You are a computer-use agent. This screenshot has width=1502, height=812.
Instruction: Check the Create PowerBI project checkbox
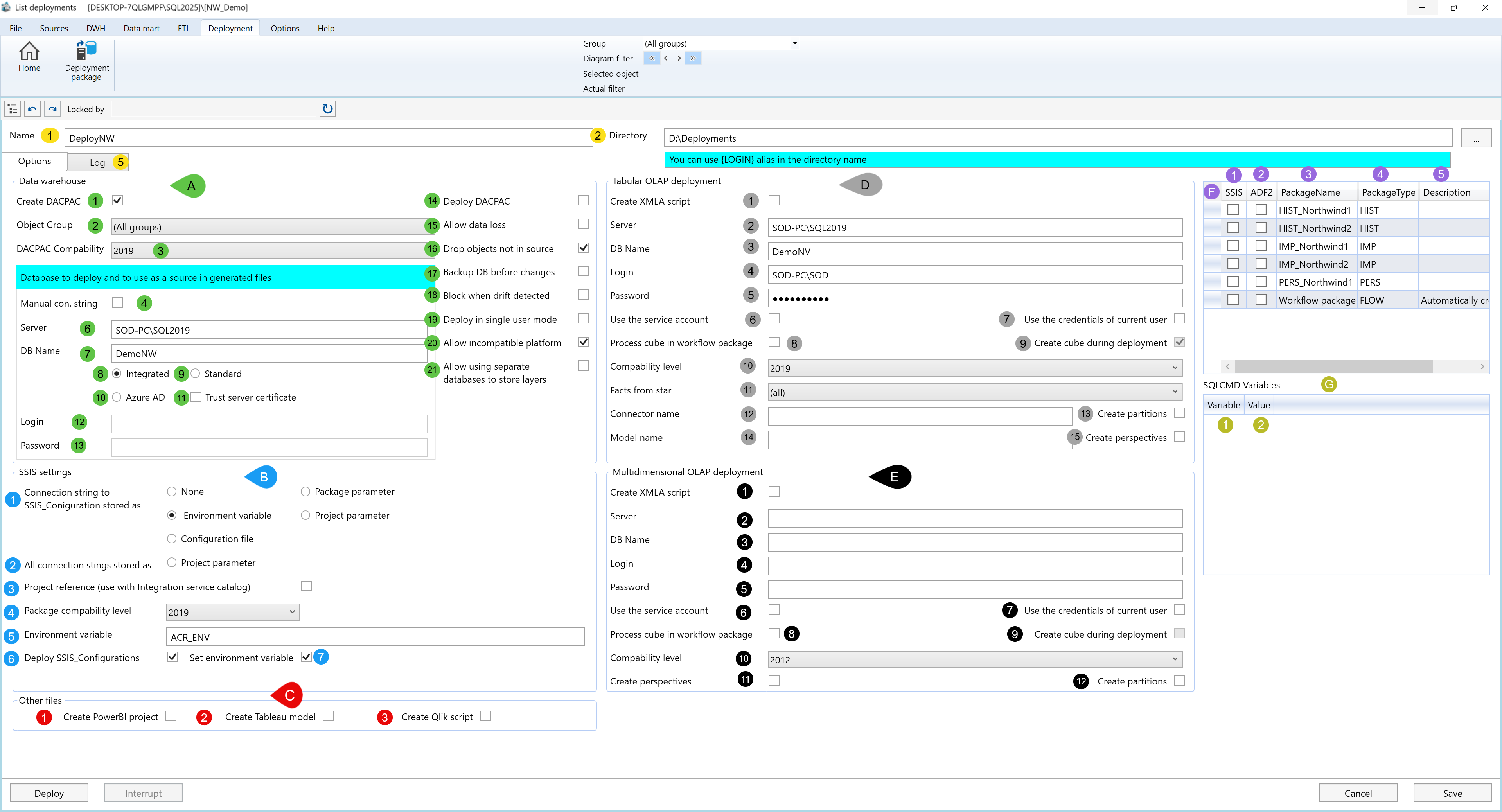tap(171, 716)
